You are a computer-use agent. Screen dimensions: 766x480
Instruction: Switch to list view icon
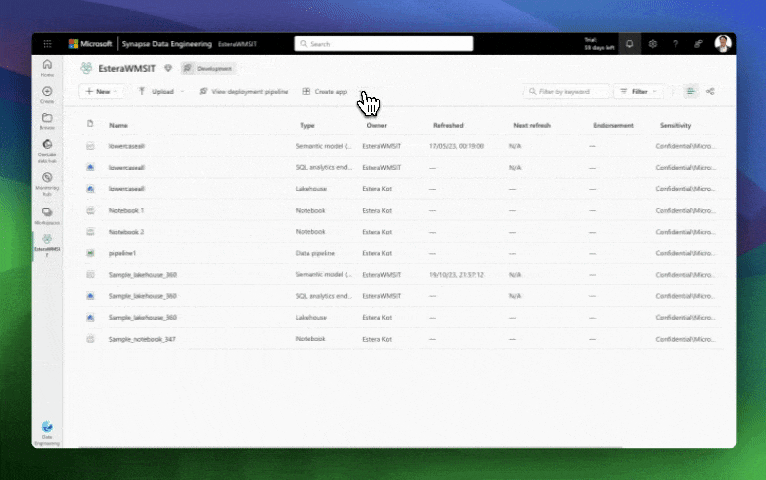pos(690,91)
